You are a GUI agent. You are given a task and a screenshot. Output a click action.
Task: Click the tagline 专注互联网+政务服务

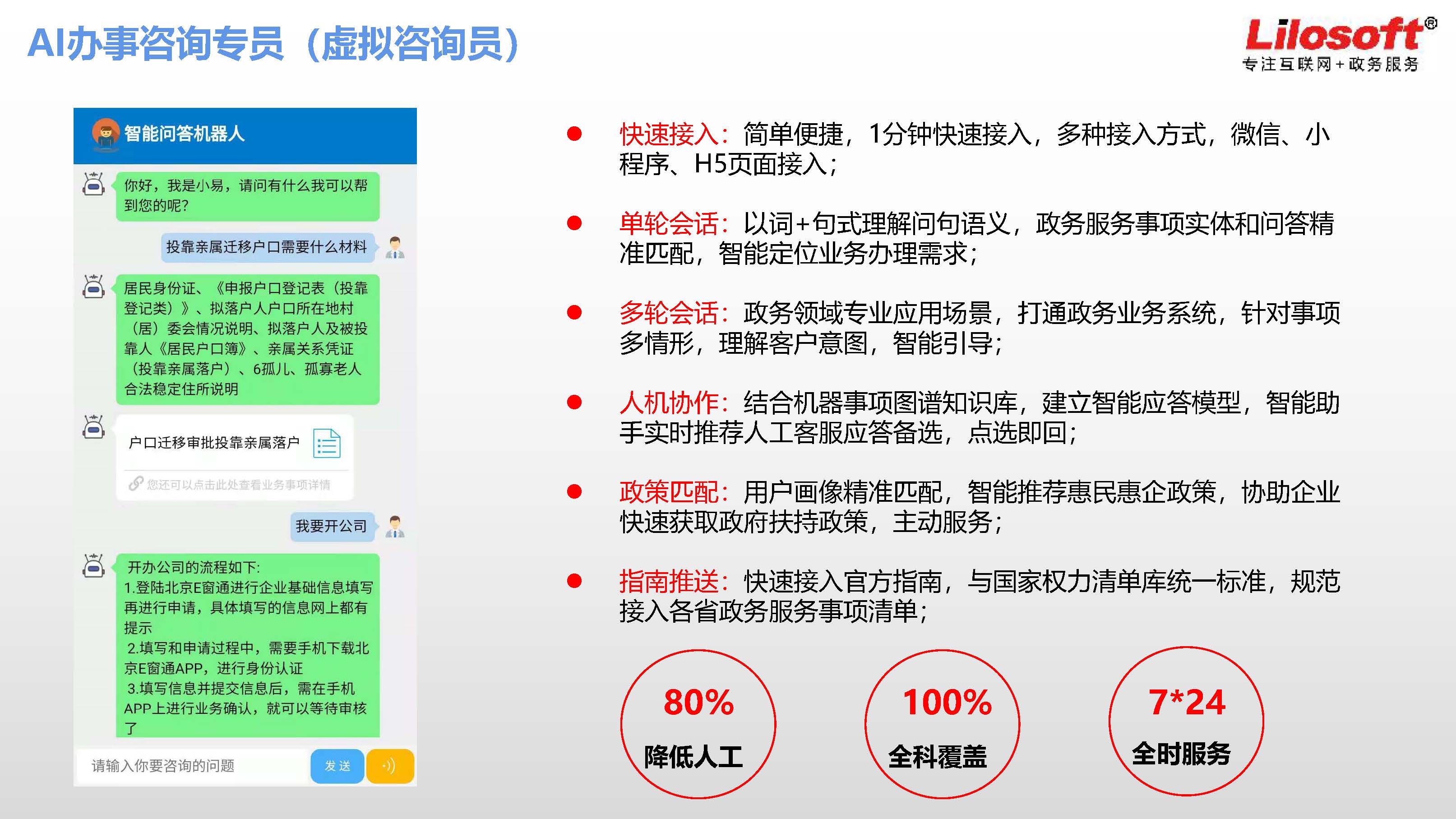pyautogui.click(x=1331, y=64)
